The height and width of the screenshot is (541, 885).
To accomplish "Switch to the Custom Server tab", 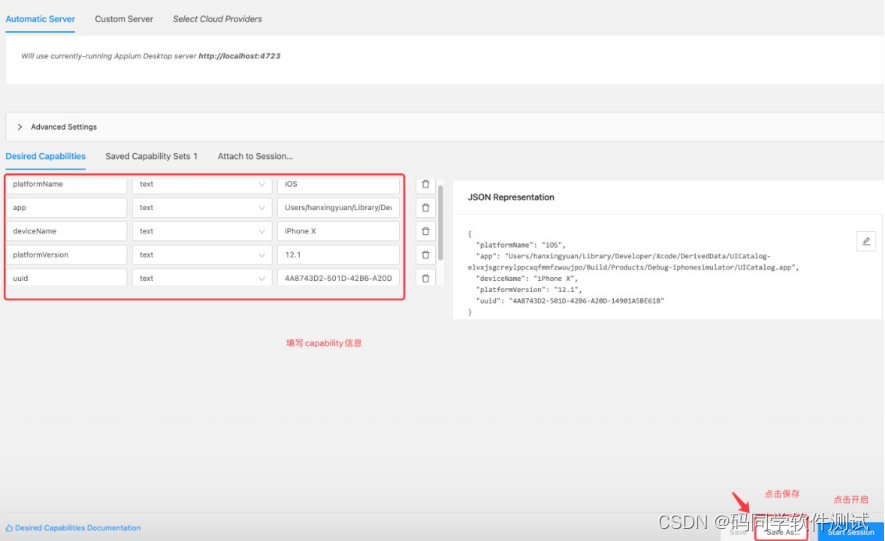I will [124, 19].
